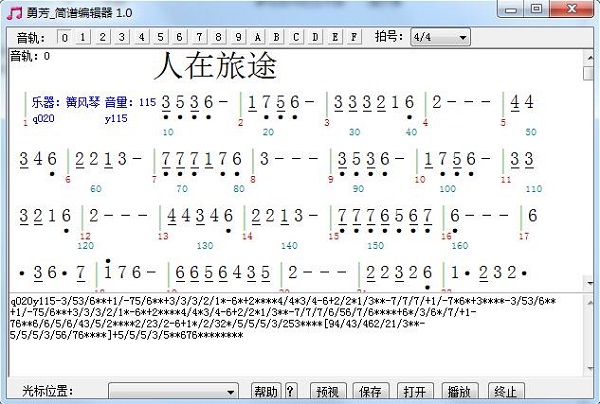Click the instrument label 乐器: 簧风琴
Viewport: 600px width, 404px height.
[65, 103]
